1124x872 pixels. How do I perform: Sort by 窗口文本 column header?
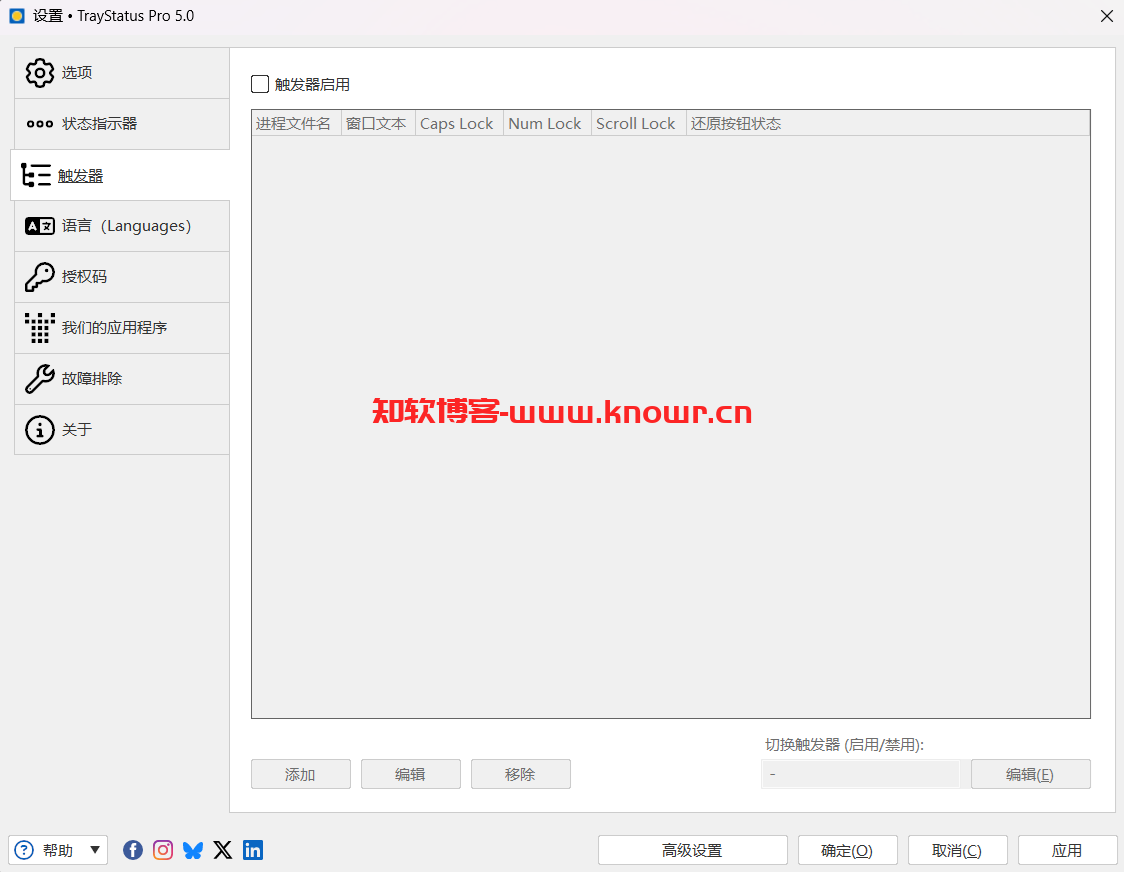tap(378, 123)
